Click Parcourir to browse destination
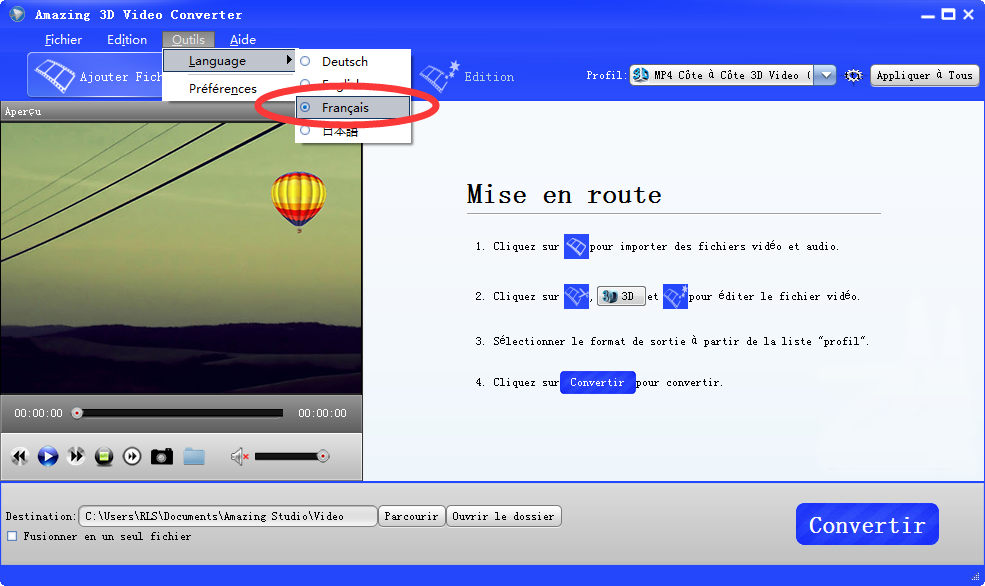Image resolution: width=985 pixels, height=586 pixels. tap(411, 516)
